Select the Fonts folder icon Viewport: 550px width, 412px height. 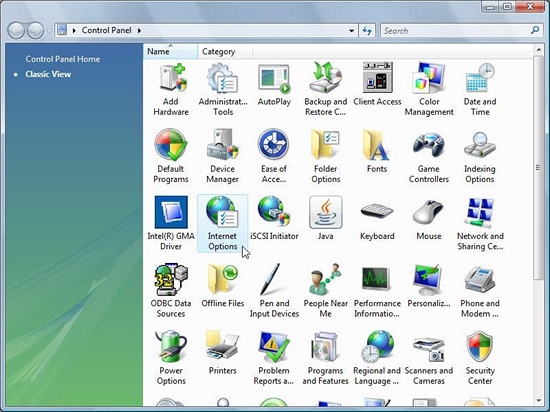[377, 151]
